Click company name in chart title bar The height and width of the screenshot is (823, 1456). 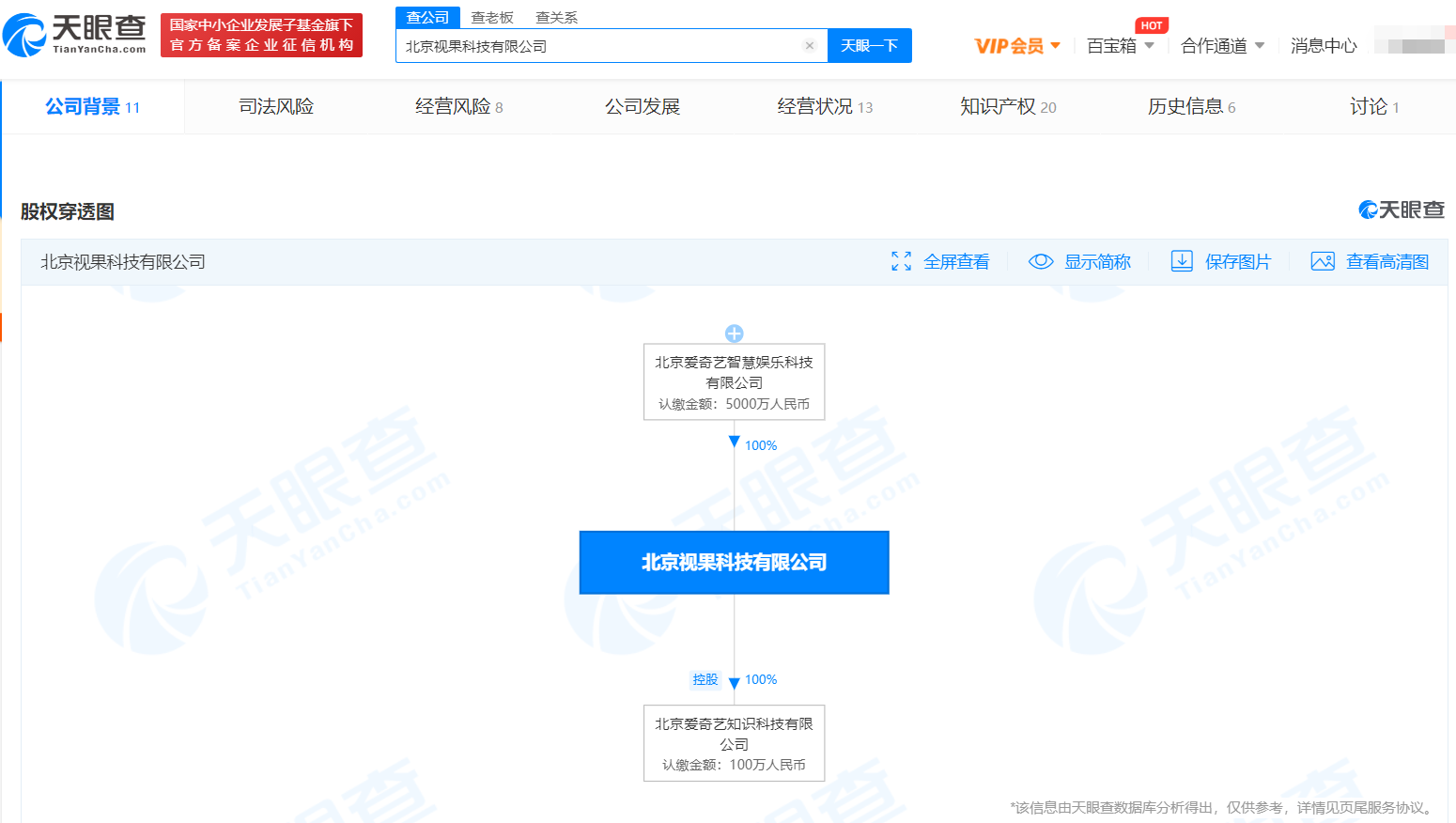tap(123, 262)
